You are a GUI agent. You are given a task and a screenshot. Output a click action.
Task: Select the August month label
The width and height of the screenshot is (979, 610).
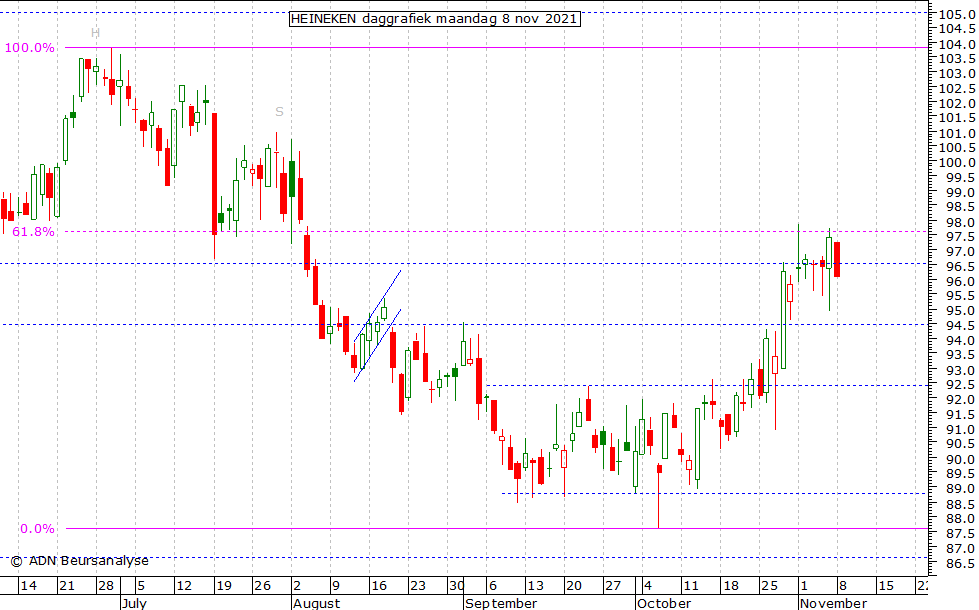pyautogui.click(x=316, y=603)
